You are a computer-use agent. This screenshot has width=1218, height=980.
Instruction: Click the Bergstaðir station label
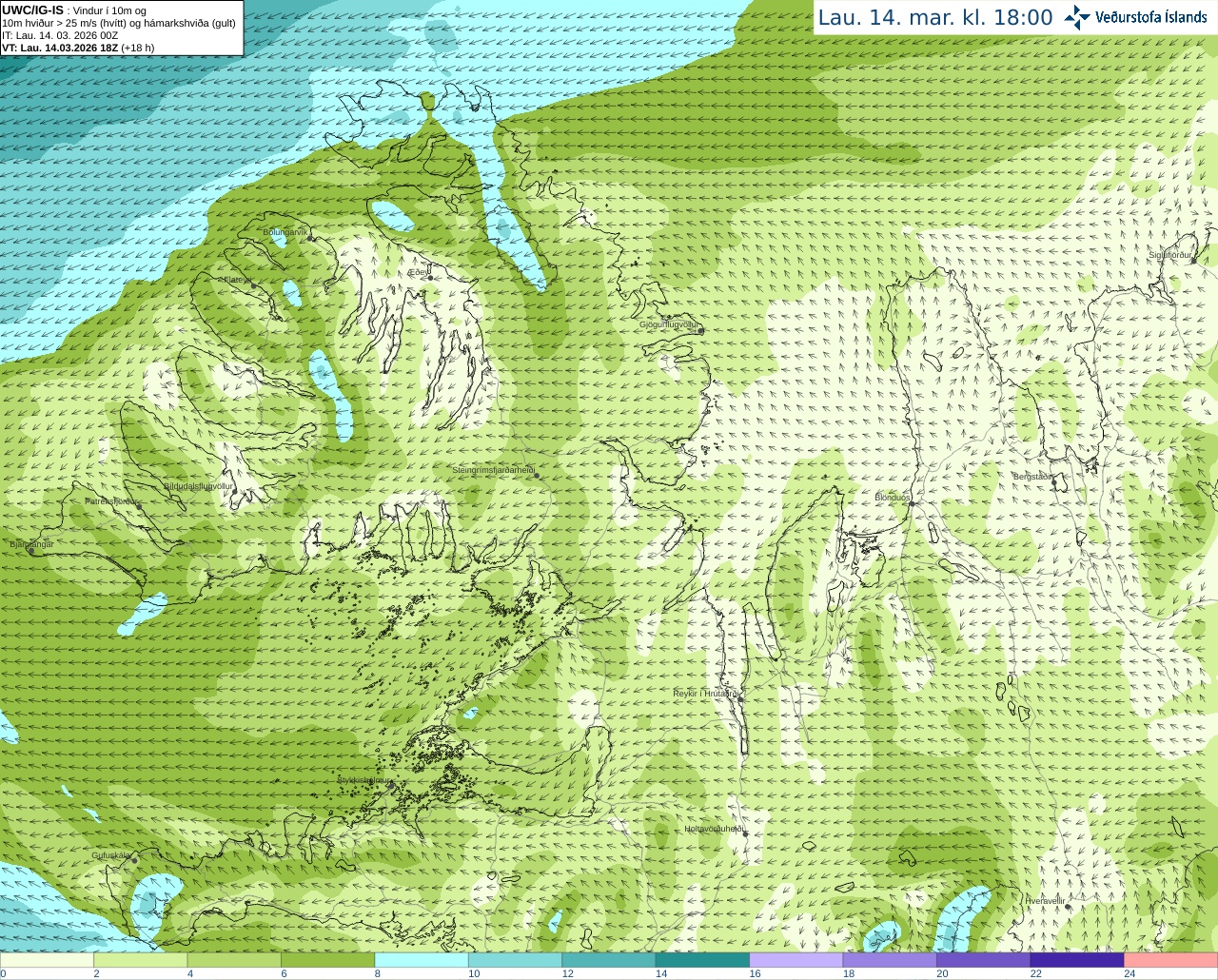pyautogui.click(x=1032, y=477)
